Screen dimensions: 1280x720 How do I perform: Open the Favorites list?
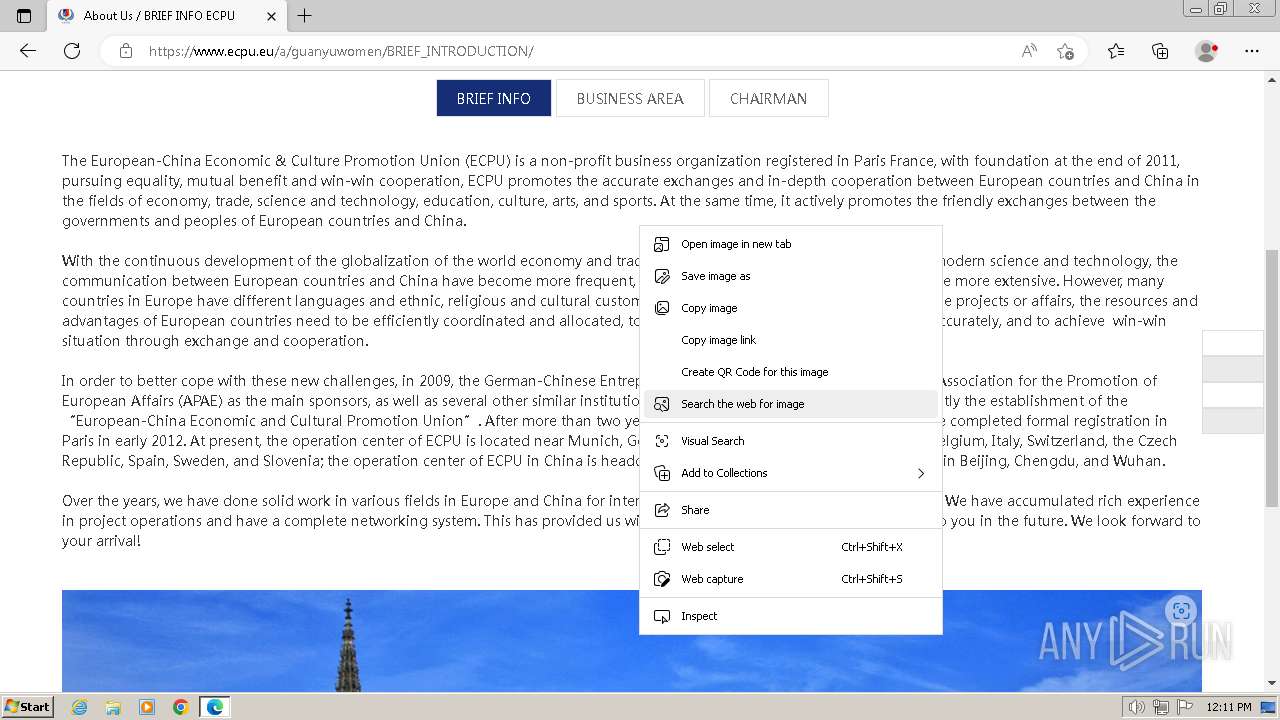point(1116,51)
